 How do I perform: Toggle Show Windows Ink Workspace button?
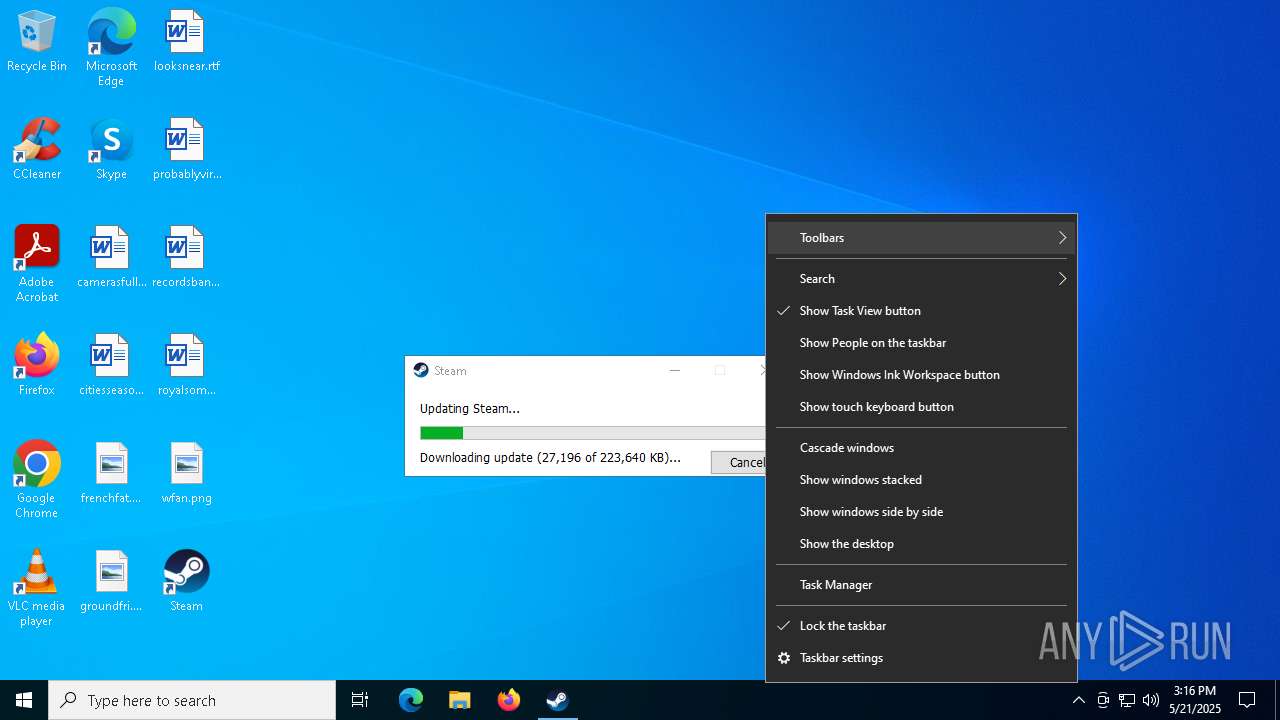[921, 375]
